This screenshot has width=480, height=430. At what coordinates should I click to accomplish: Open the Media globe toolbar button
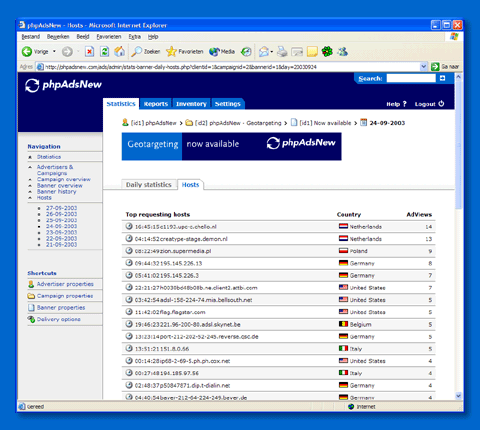pos(222,52)
